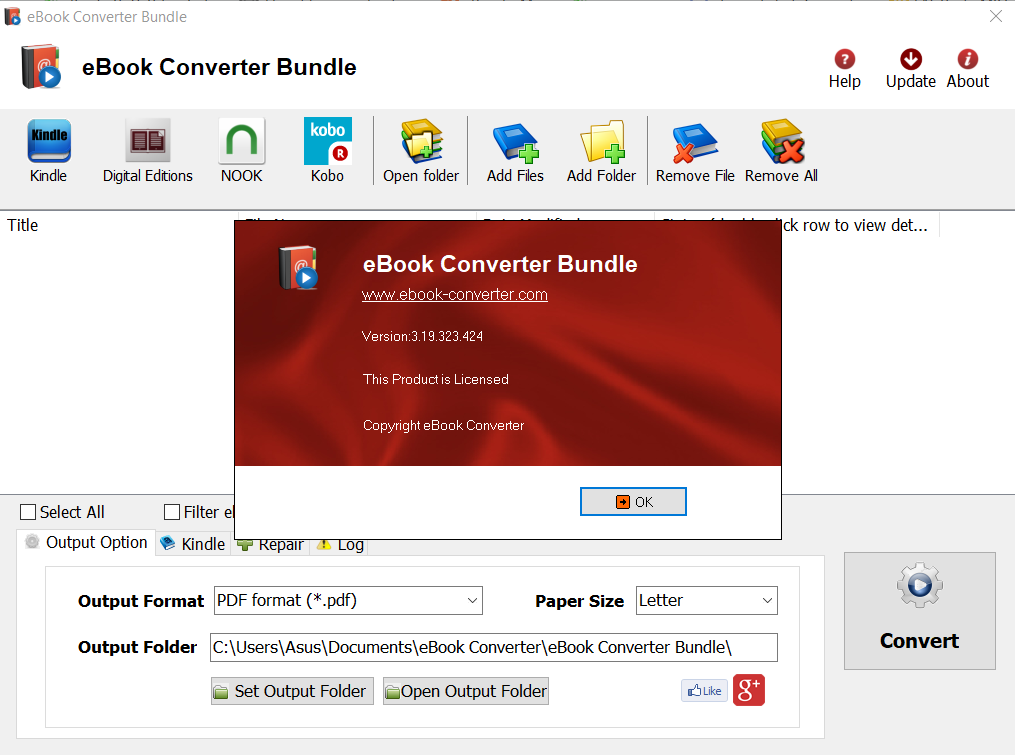
Task: Add Files using the toolbar icon
Action: coord(515,152)
